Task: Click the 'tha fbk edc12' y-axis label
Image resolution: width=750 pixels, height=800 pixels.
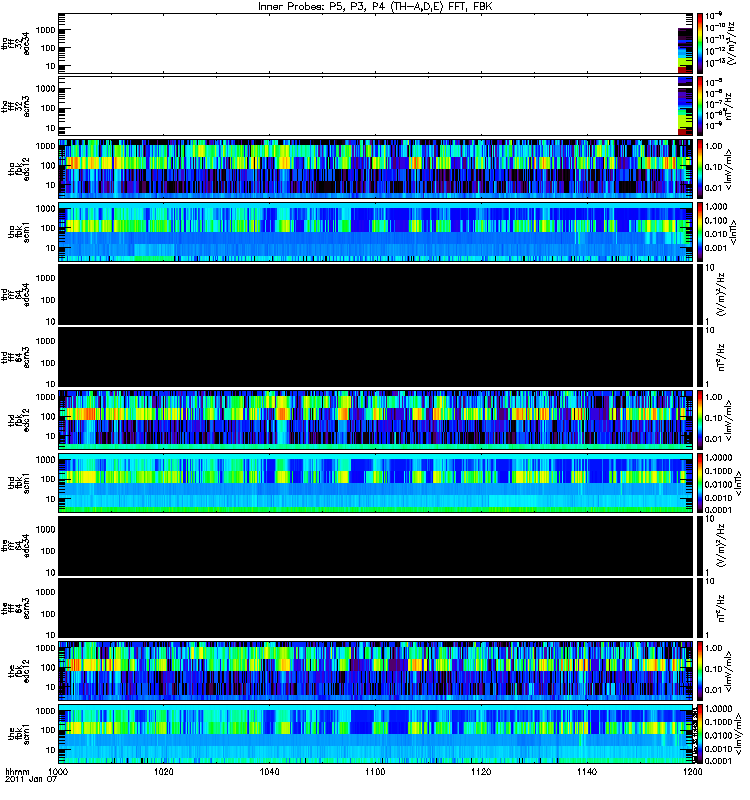Action: click(x=19, y=169)
